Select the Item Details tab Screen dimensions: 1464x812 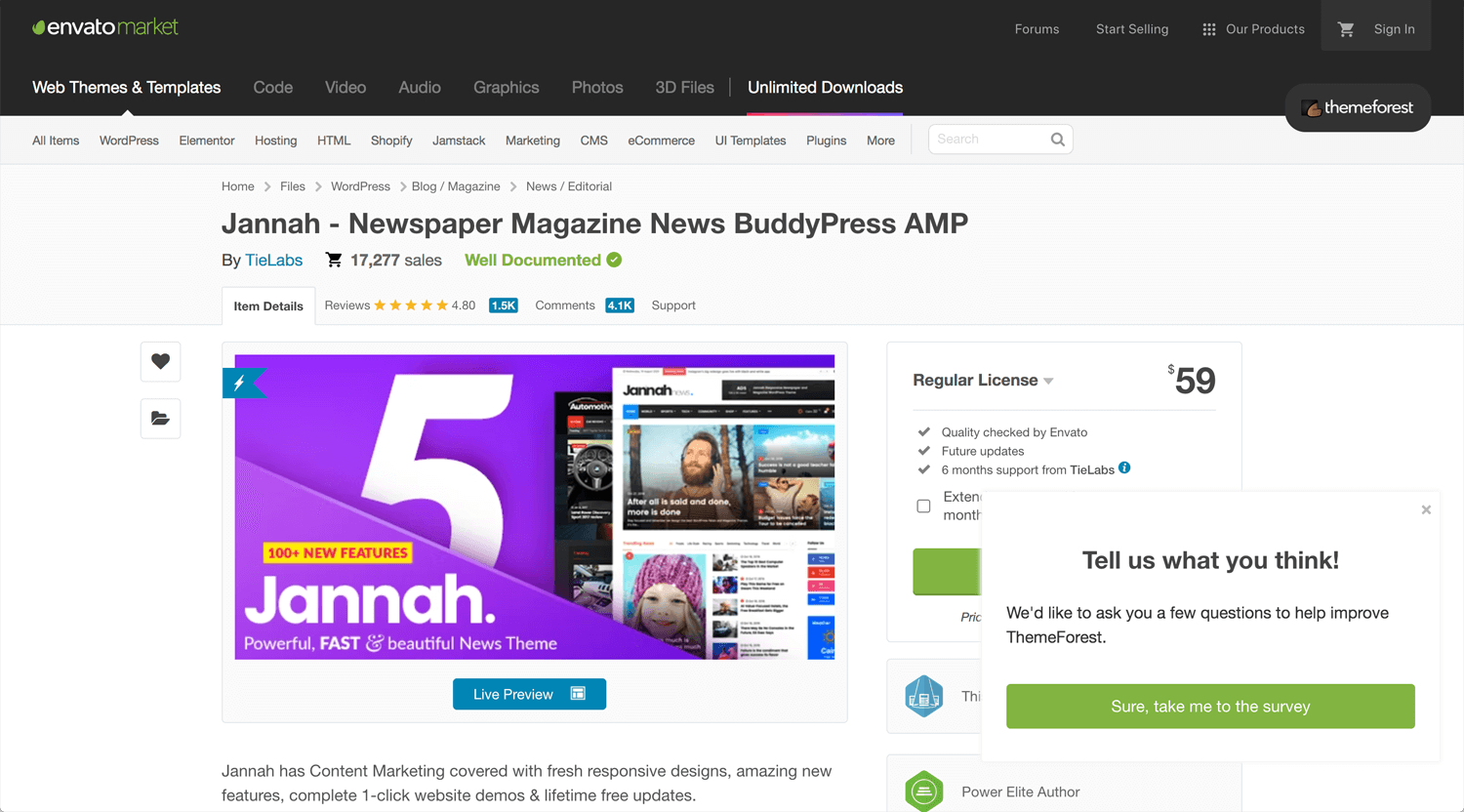click(x=268, y=305)
